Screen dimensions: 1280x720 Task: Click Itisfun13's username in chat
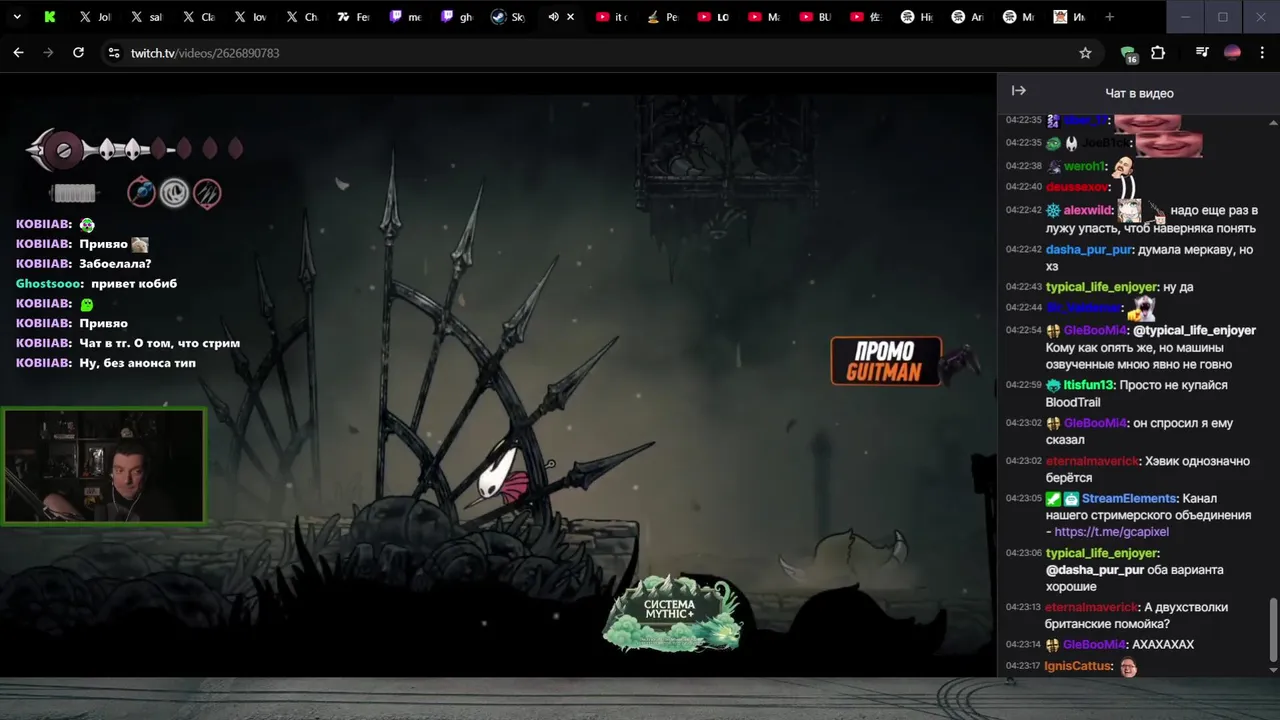tap(1088, 385)
